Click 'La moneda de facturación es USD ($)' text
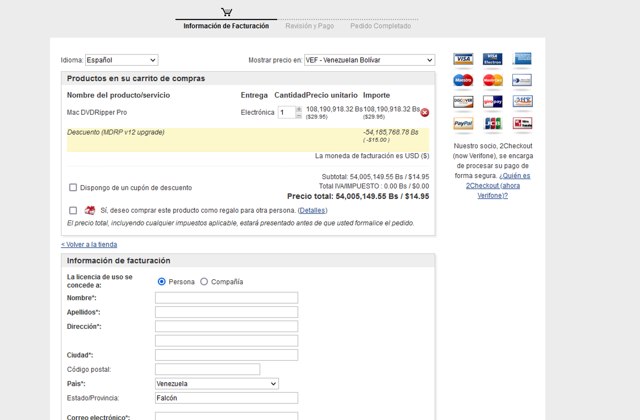This screenshot has height=420, width=640. point(372,156)
